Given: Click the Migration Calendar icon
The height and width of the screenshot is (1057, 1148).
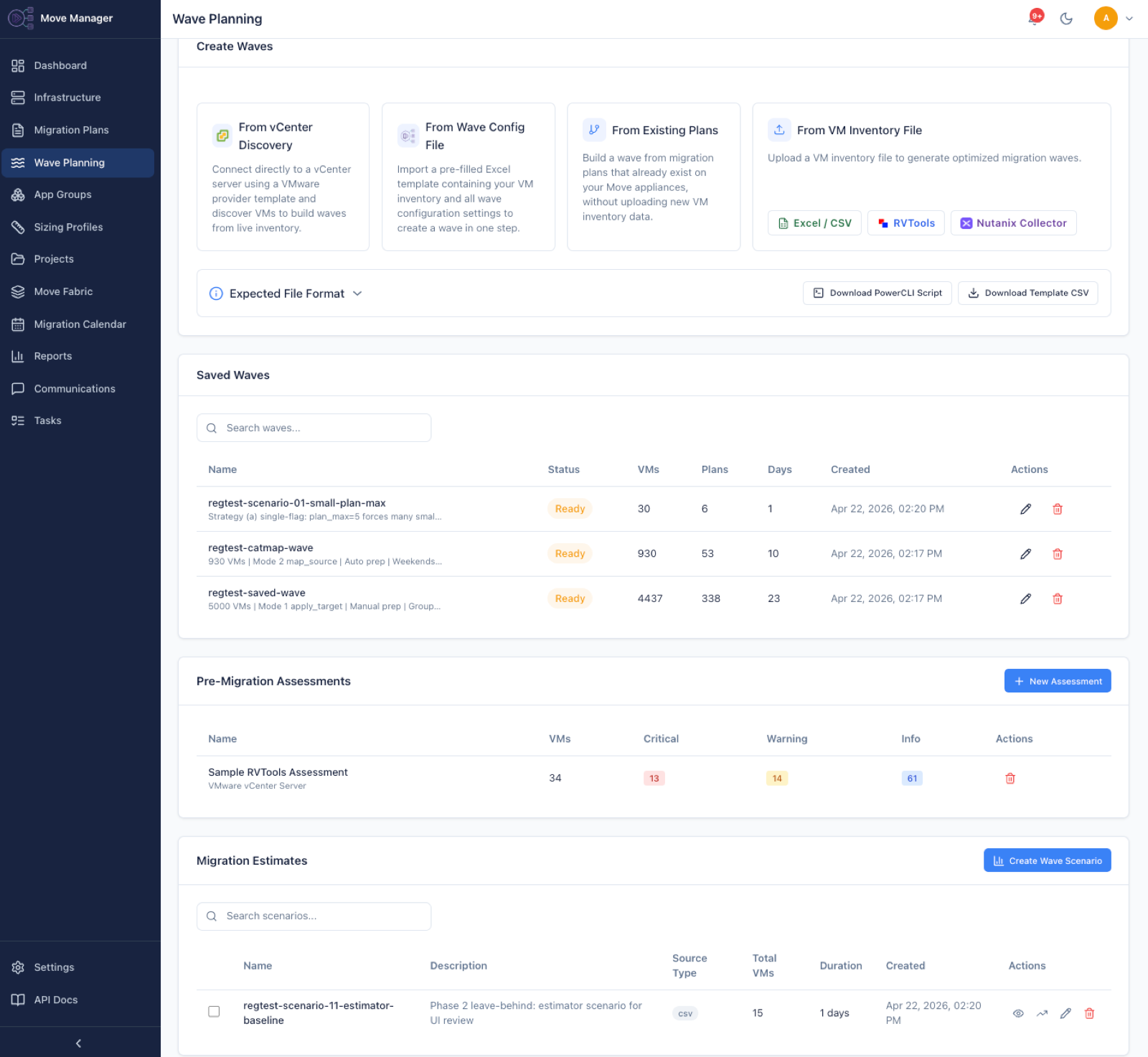Looking at the screenshot, I should coord(18,324).
